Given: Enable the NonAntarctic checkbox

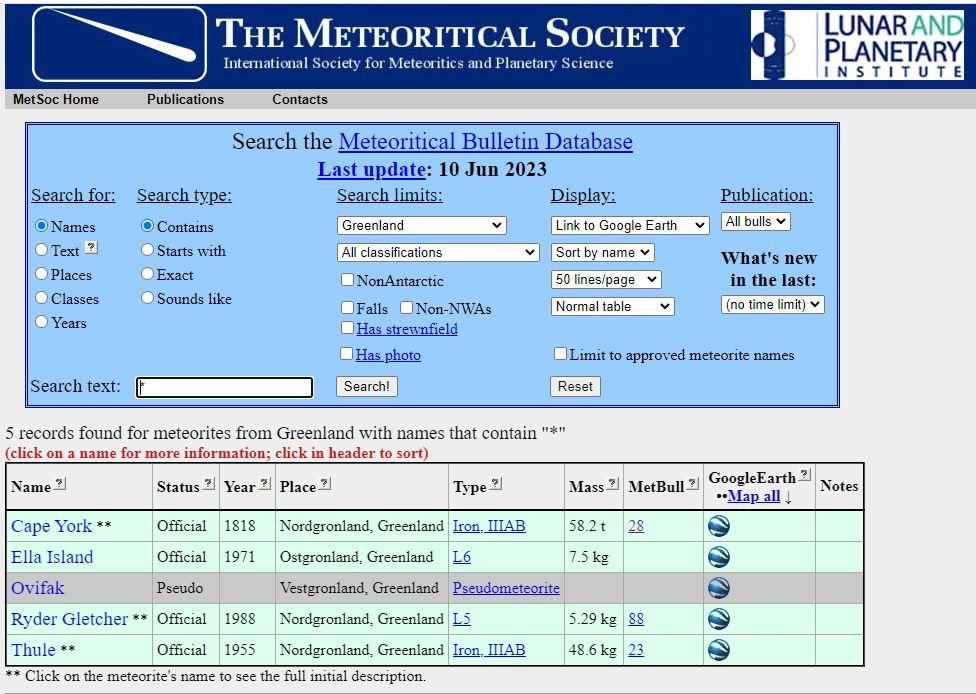Looking at the screenshot, I should (x=347, y=281).
